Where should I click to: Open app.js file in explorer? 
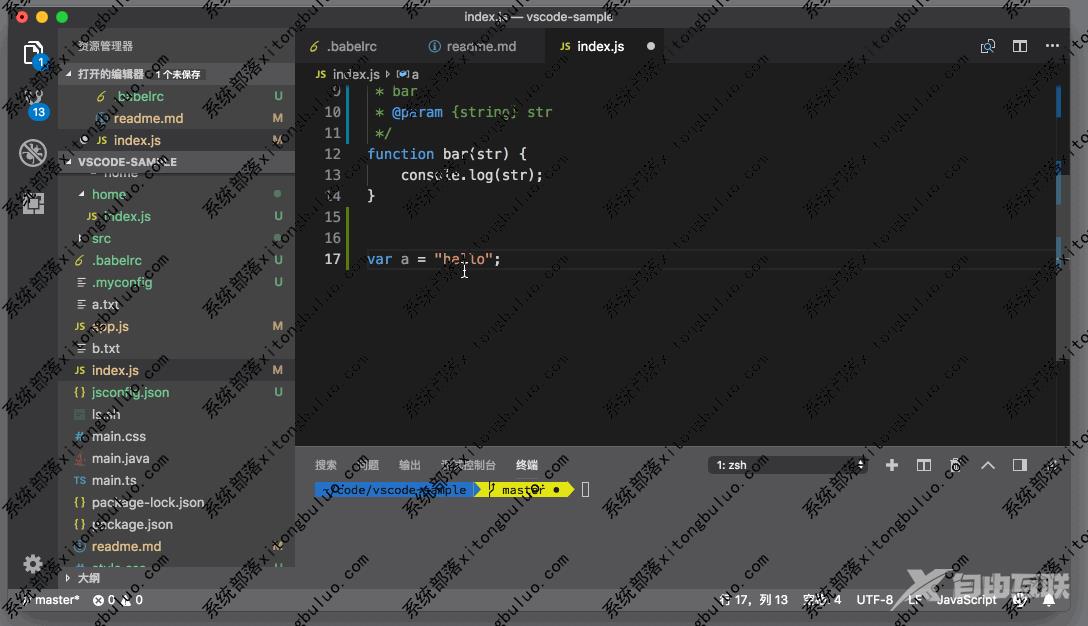coord(176,326)
